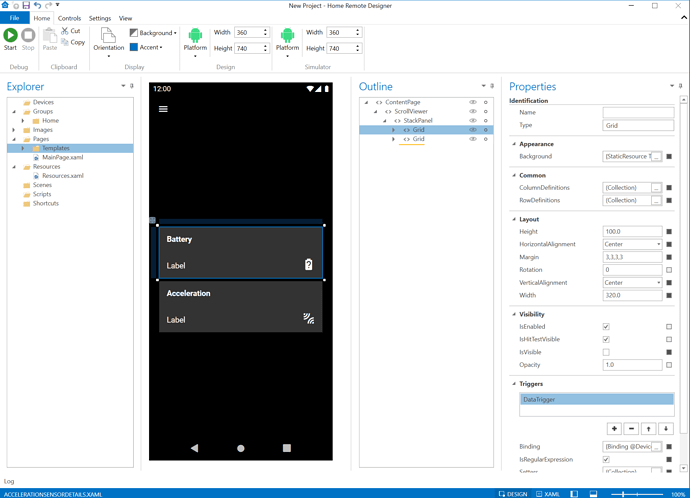Toggle eye visibility for StackPanel

[x=473, y=121]
